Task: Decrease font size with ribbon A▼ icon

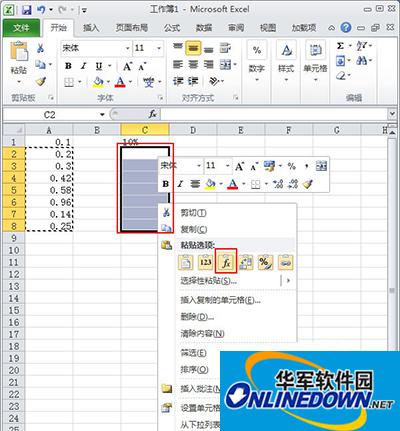Action: tap(142, 66)
